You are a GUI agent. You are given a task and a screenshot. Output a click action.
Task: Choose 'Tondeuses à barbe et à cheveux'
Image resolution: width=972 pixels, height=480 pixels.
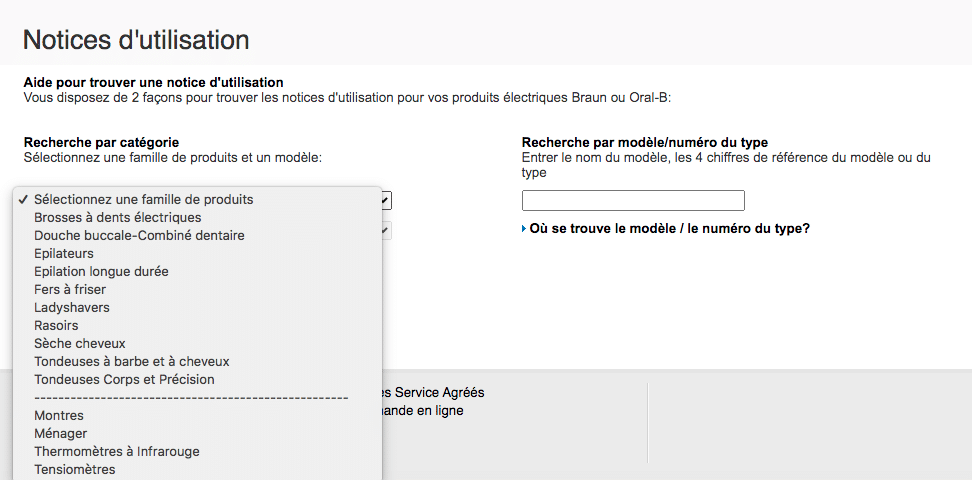pyautogui.click(x=132, y=361)
